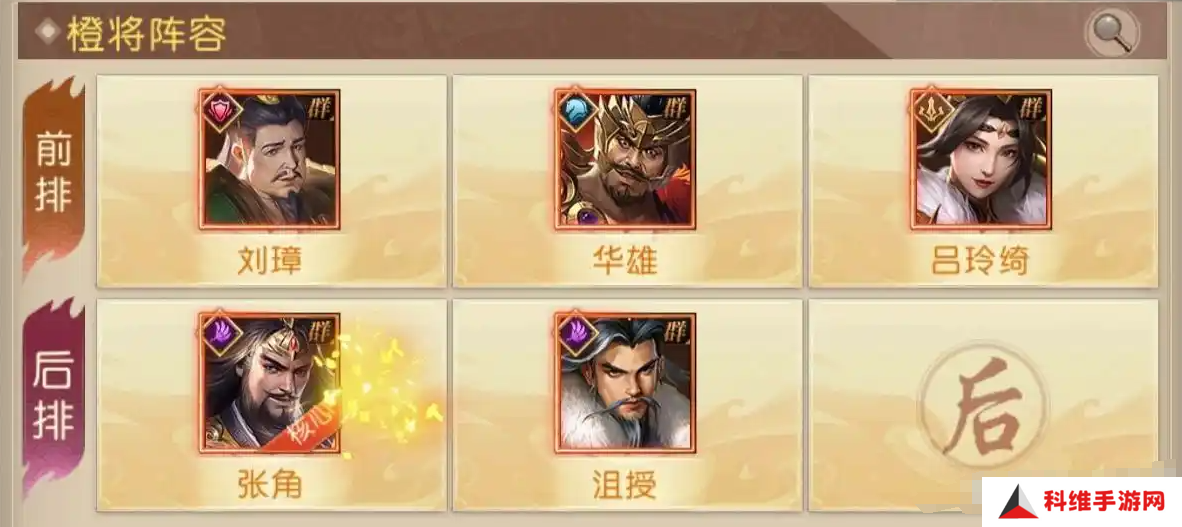Viewport: 1182px width, 527px height.
Task: Select the 沮授 hero portrait
Action: 625,383
